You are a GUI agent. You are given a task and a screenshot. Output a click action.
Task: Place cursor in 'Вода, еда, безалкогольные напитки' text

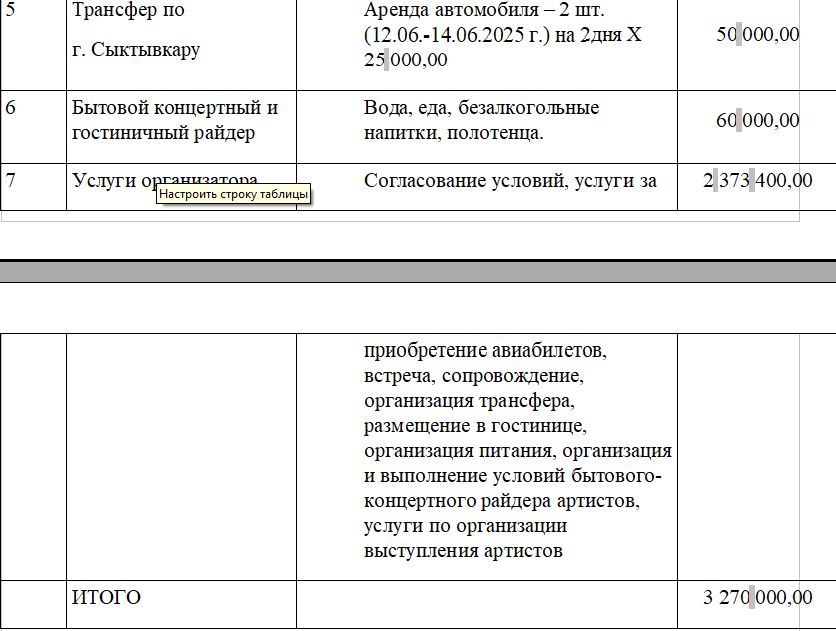tap(481, 108)
